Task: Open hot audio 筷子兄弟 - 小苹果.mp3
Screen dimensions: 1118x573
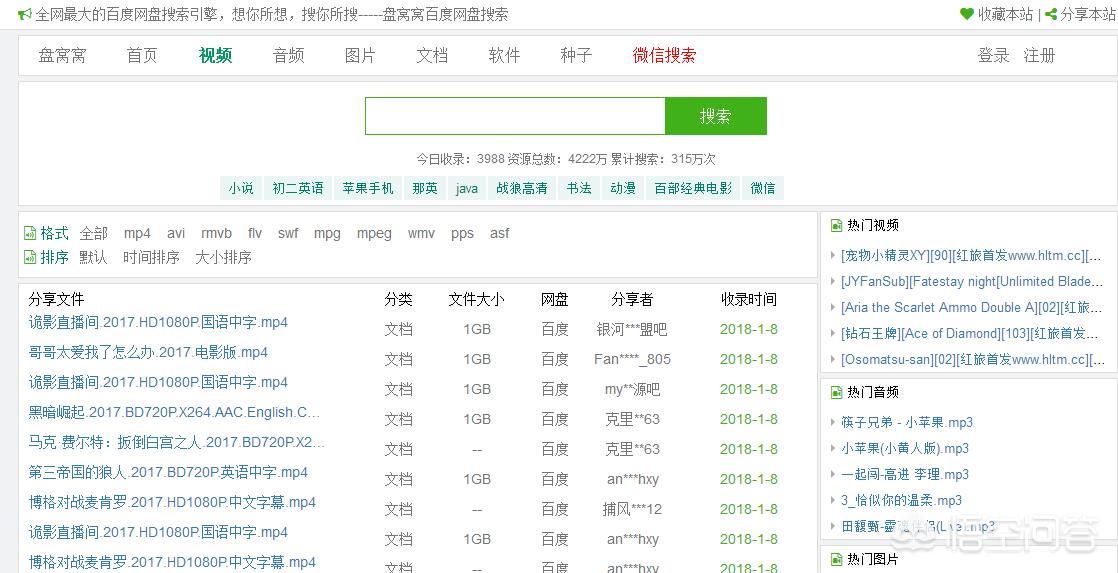Action: click(907, 423)
